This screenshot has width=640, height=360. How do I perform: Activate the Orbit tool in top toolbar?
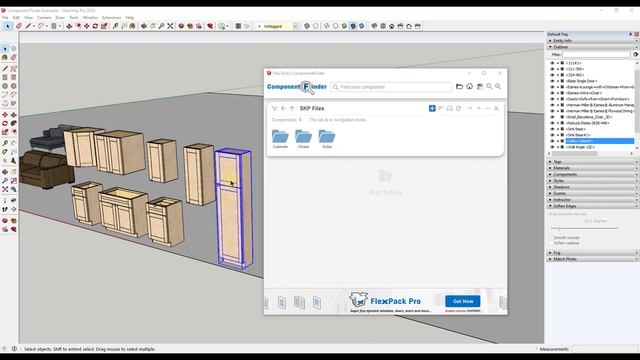(144, 26)
